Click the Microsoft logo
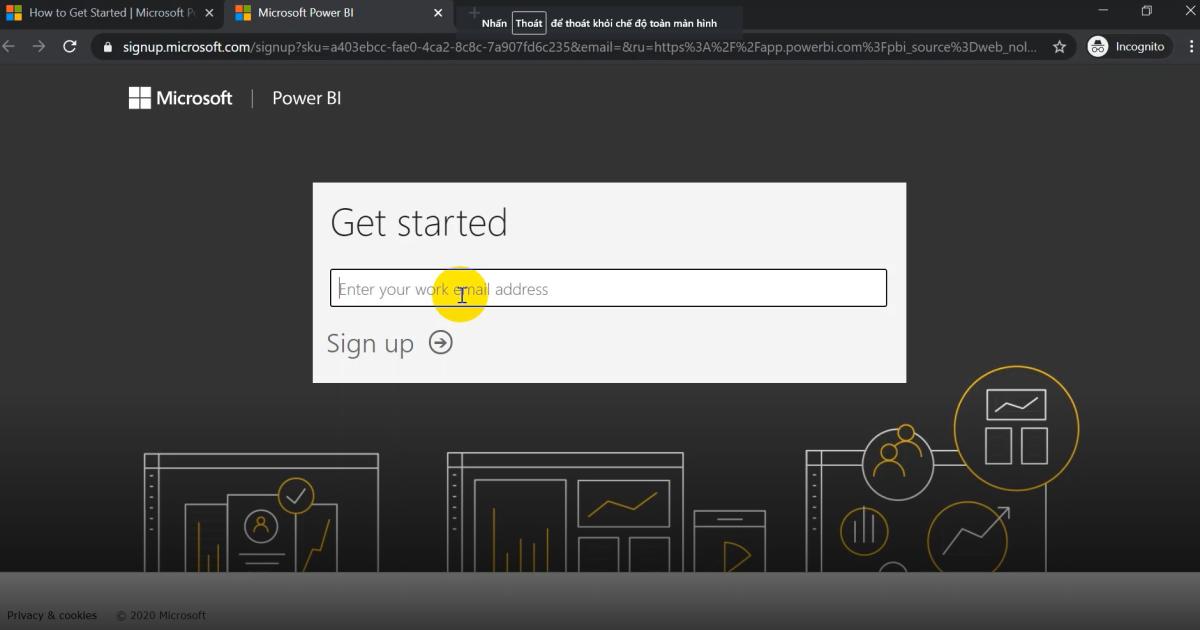This screenshot has width=1200, height=630. [180, 97]
